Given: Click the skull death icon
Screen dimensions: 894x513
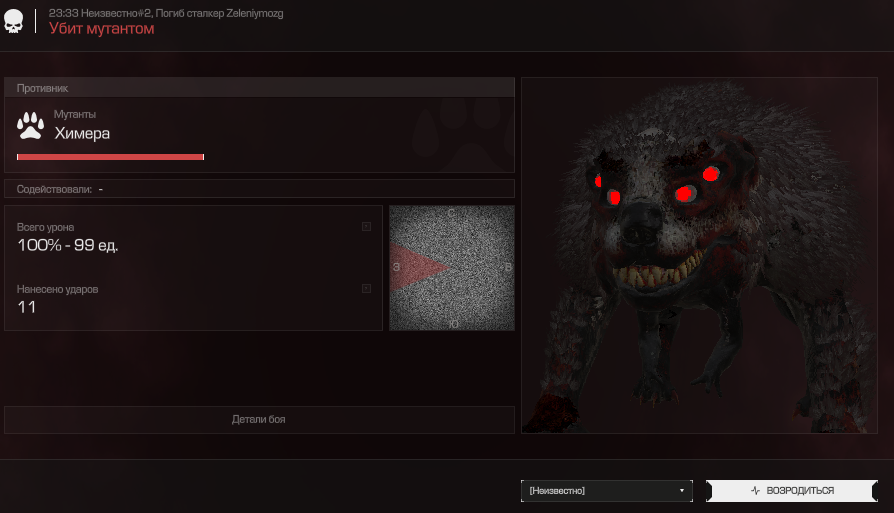Looking at the screenshot, I should coord(14,22).
